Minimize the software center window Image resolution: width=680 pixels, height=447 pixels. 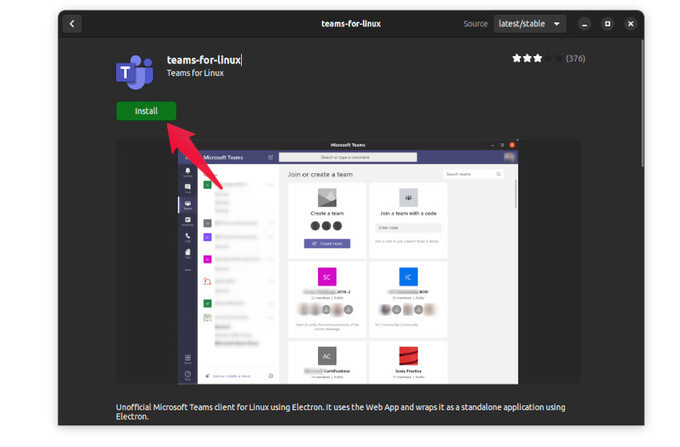pos(584,24)
